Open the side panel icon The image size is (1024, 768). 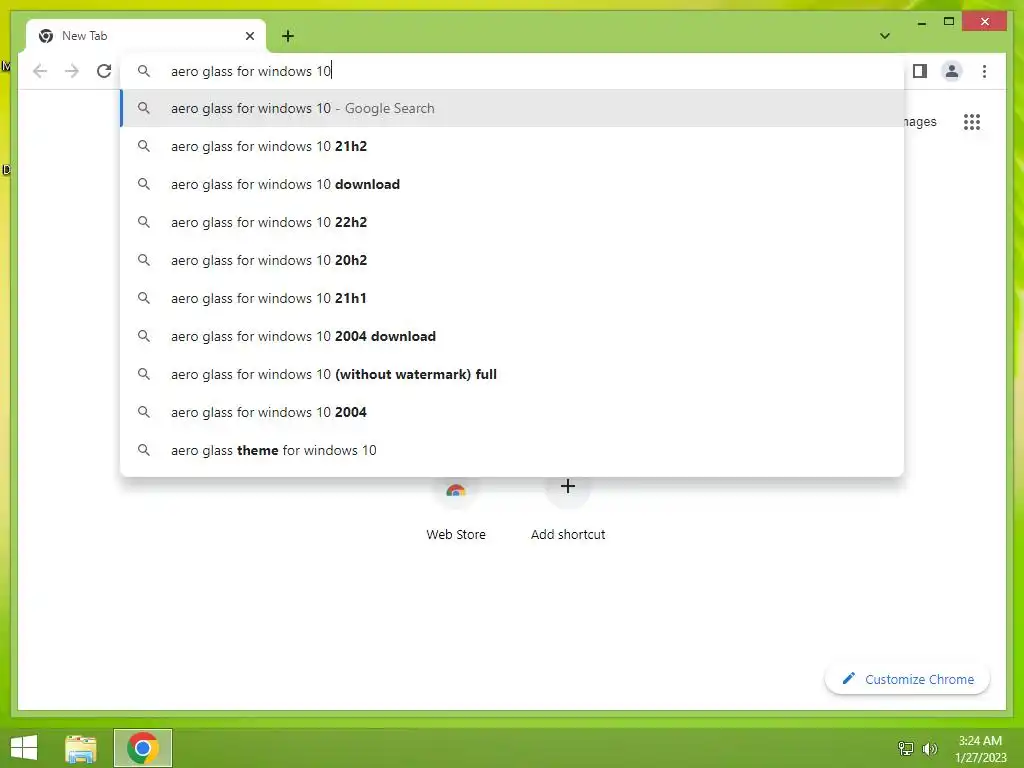pyautogui.click(x=920, y=71)
